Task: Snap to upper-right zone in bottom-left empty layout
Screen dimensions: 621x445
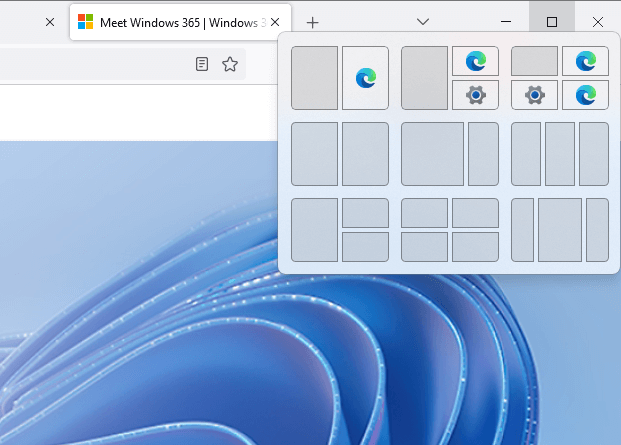Action: pyautogui.click(x=365, y=213)
